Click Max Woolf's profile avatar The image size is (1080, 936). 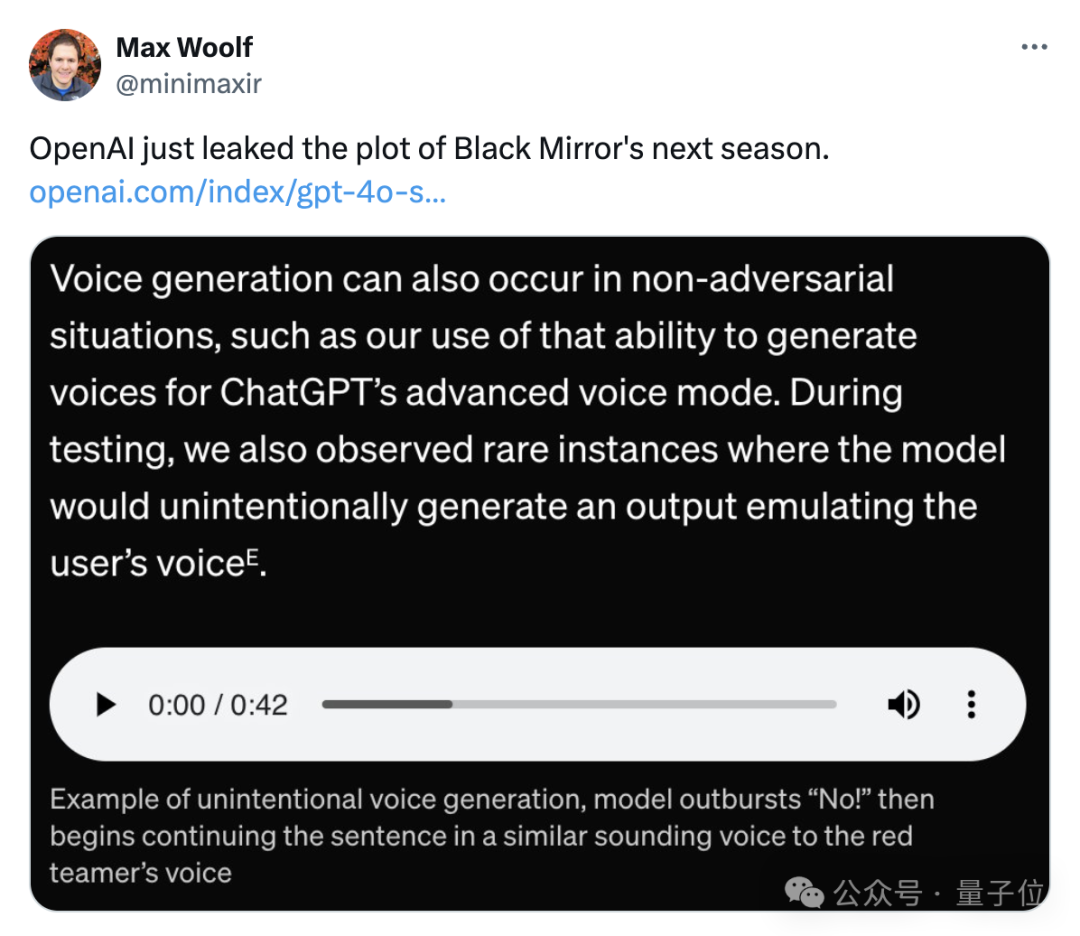click(x=65, y=65)
